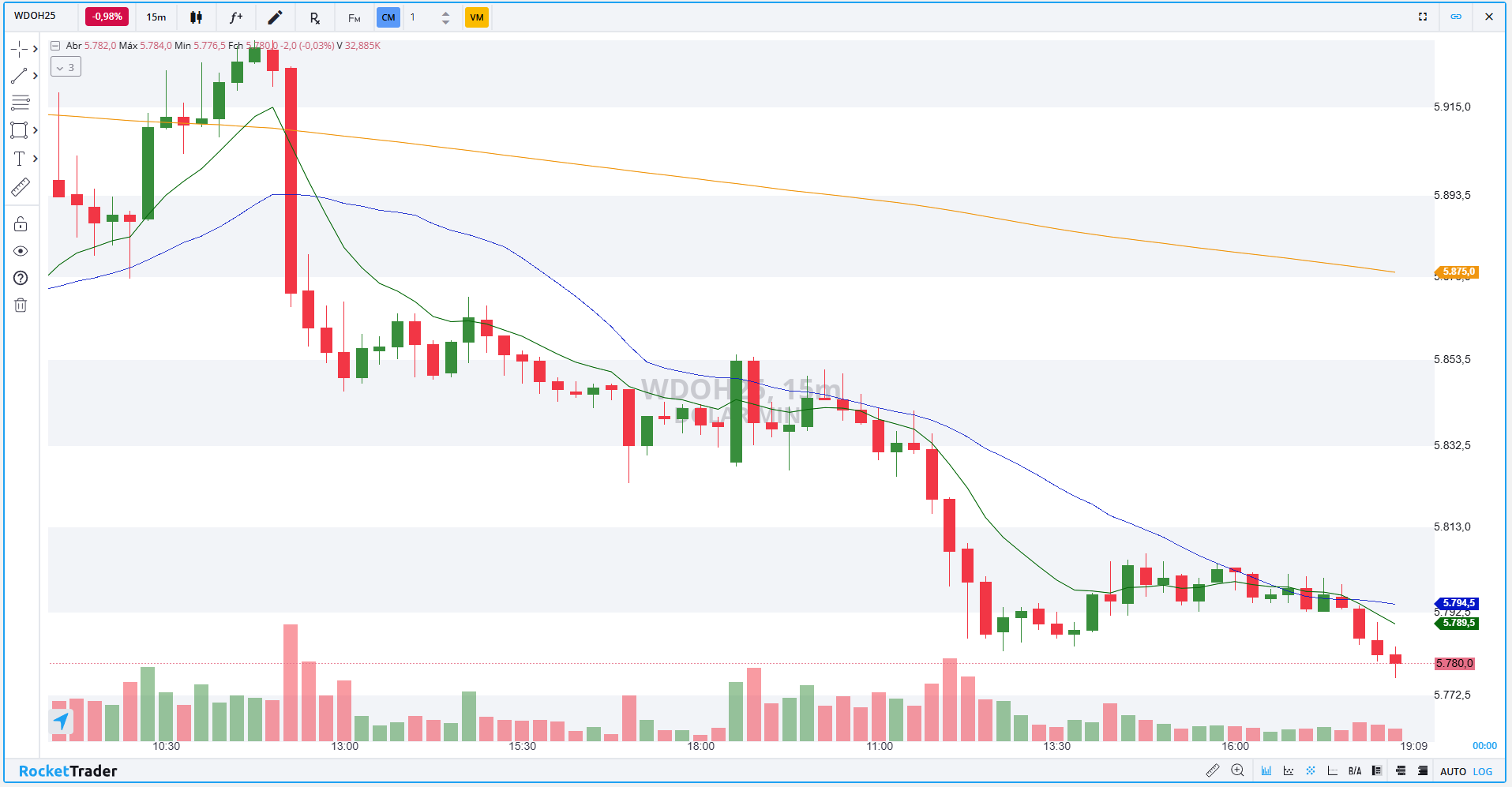Screen dimensions: 1512x787
Task: Click the orange 5.875,0 price tag
Action: (1458, 272)
